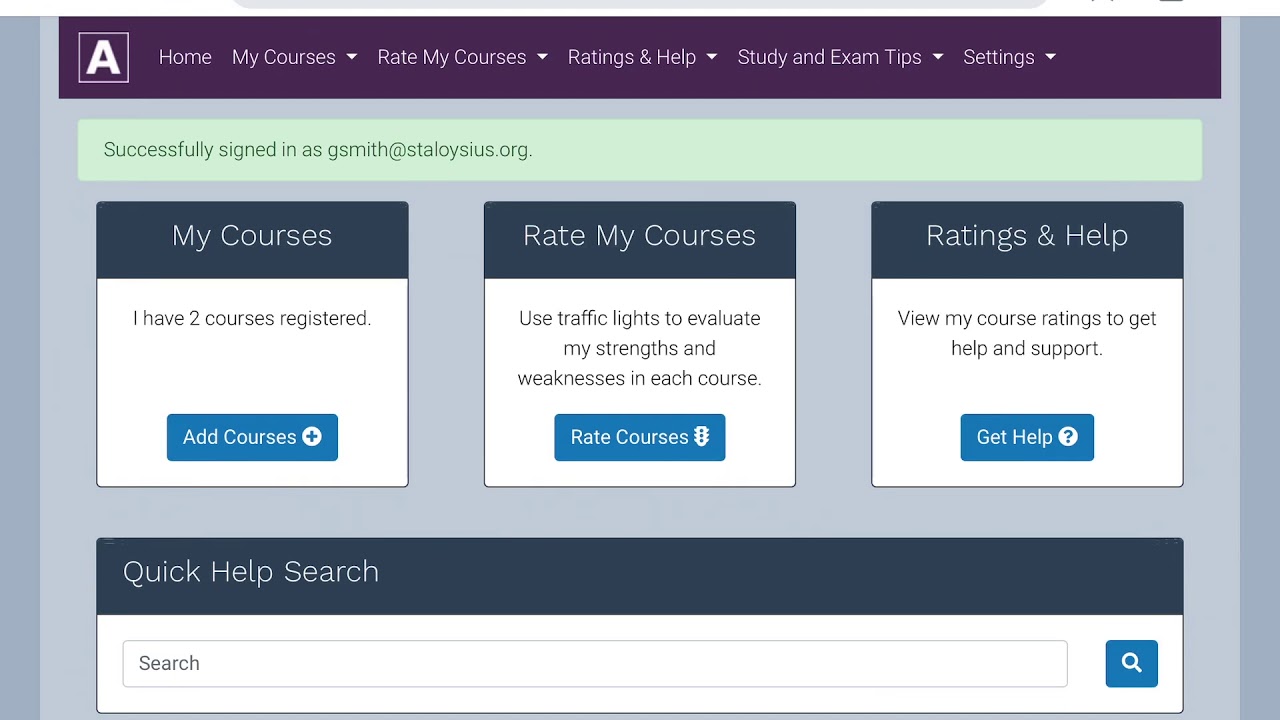Expand the Ratings & Help navbar menu
The image size is (1280, 720).
(642, 57)
